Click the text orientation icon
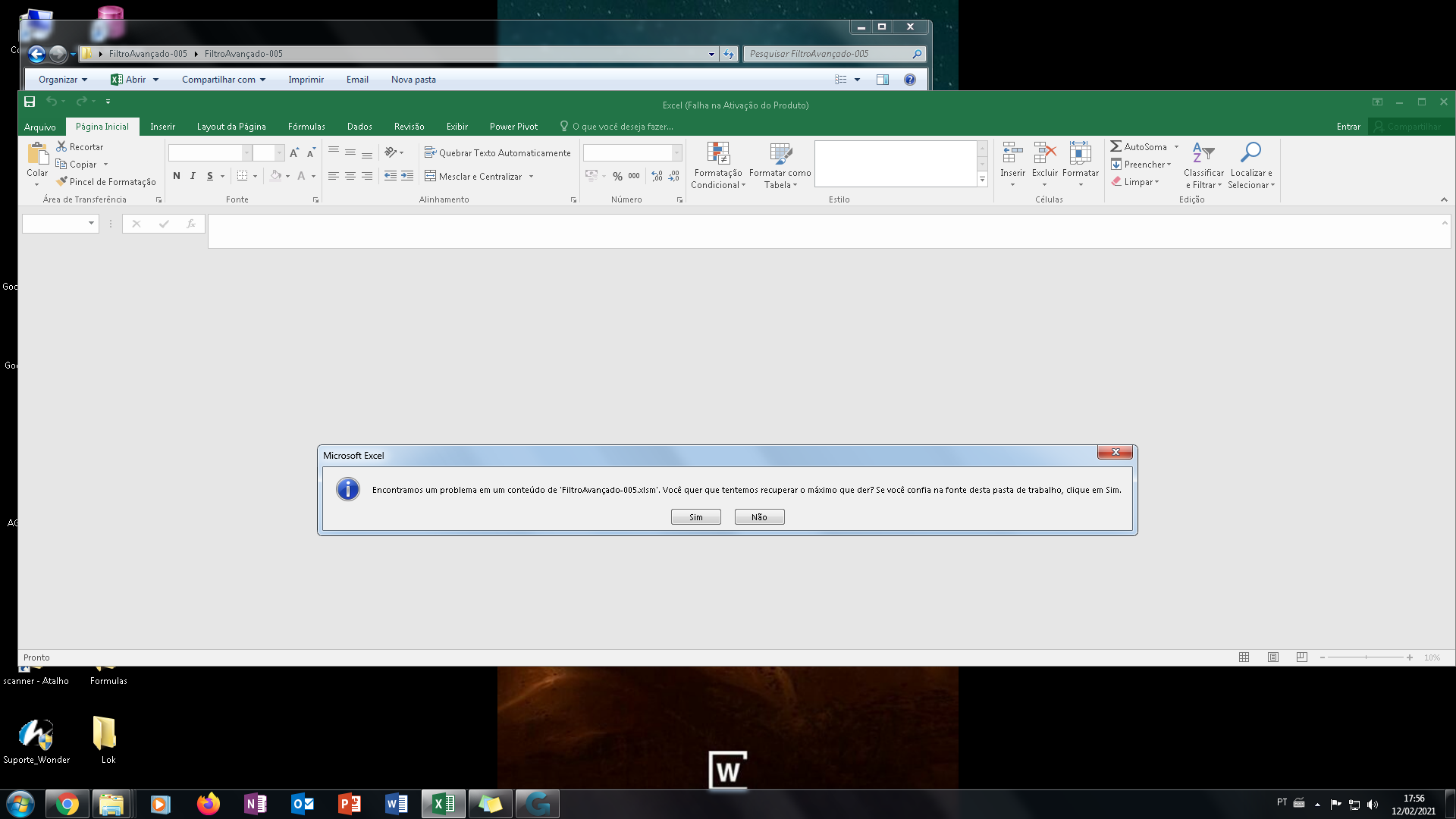The image size is (1456, 819). [x=391, y=152]
